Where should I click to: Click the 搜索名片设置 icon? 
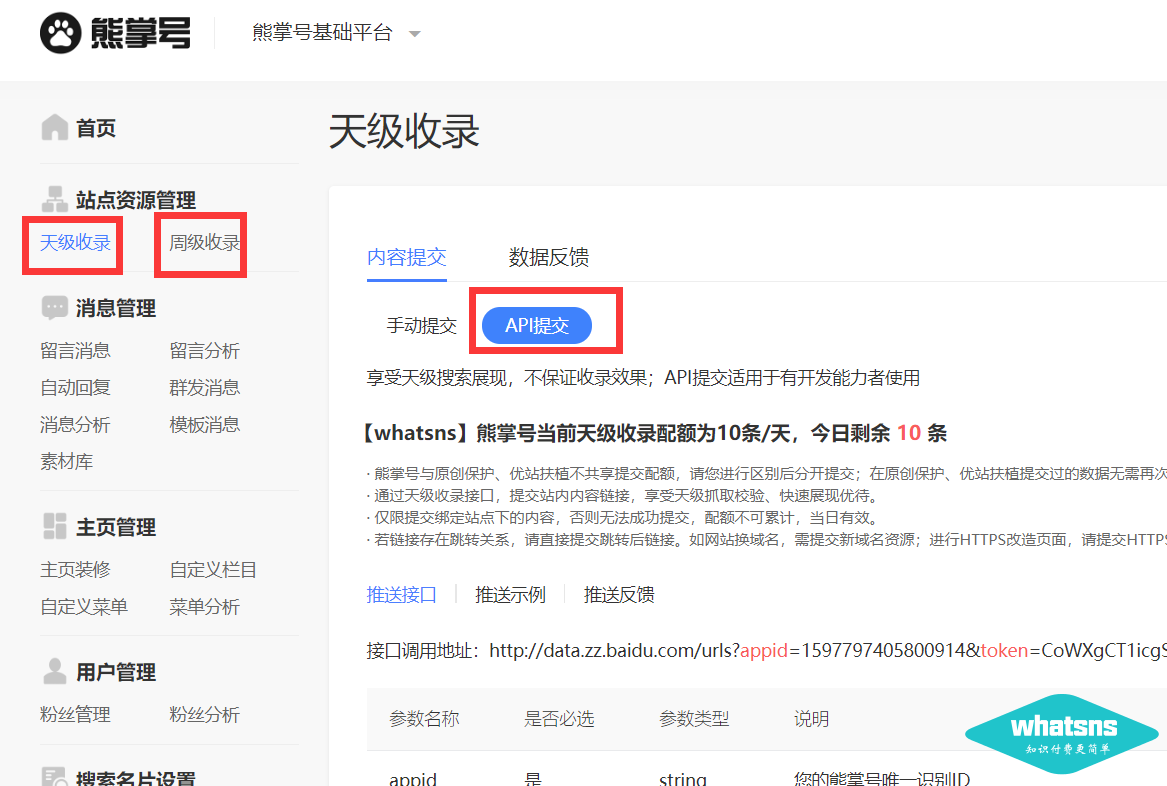[x=54, y=777]
